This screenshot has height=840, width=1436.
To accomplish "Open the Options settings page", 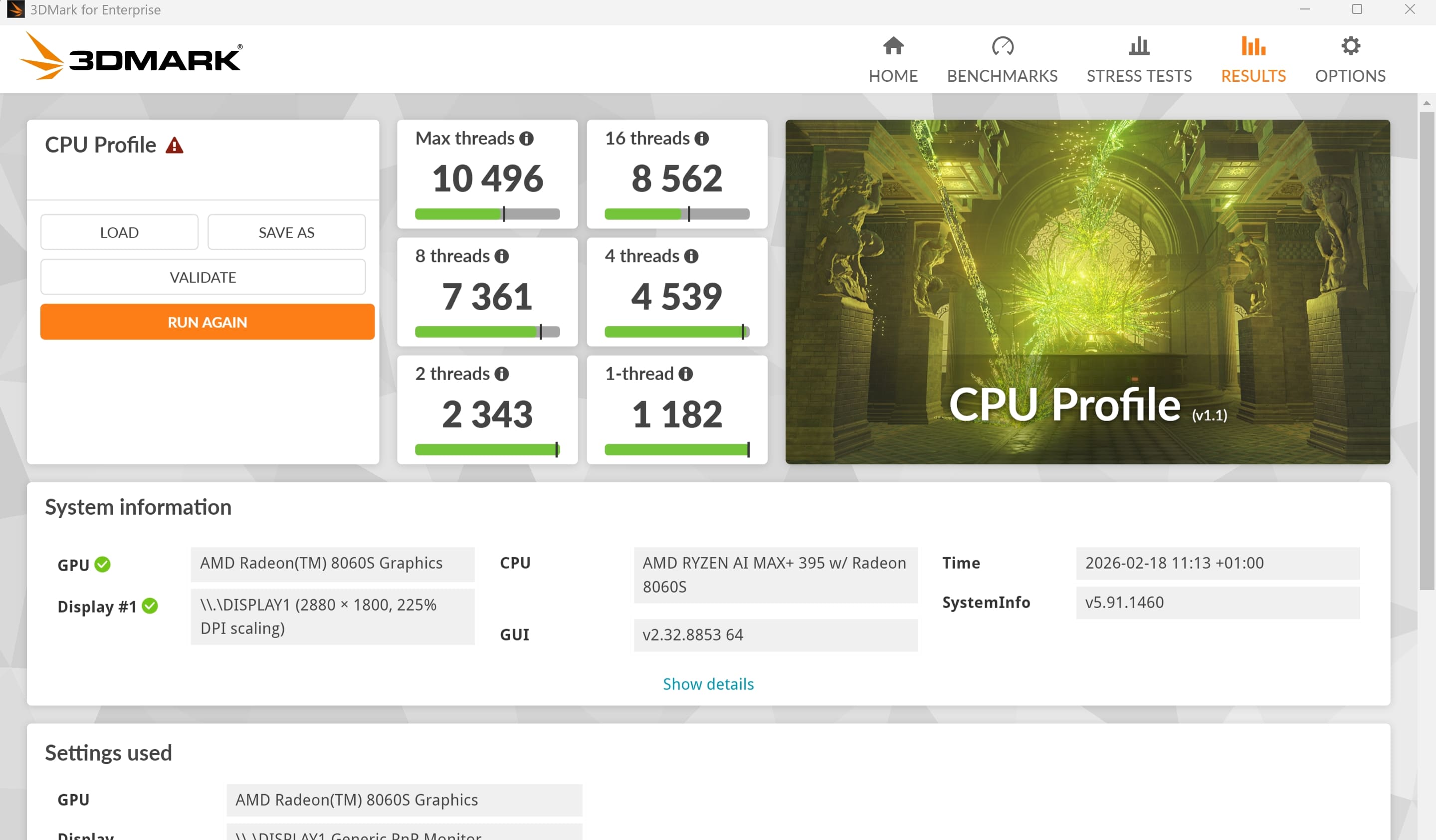I will pyautogui.click(x=1350, y=60).
